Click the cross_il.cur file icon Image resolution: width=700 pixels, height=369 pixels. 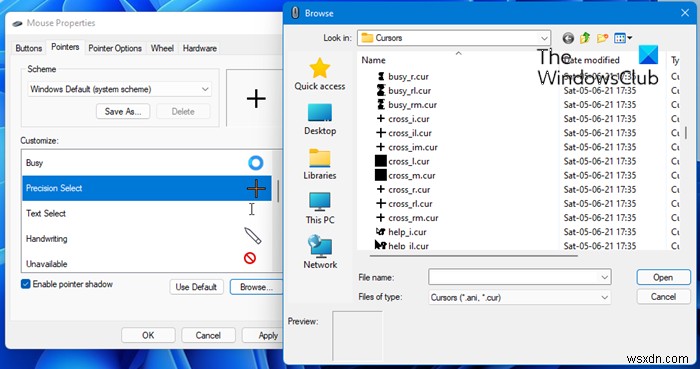coord(380,133)
